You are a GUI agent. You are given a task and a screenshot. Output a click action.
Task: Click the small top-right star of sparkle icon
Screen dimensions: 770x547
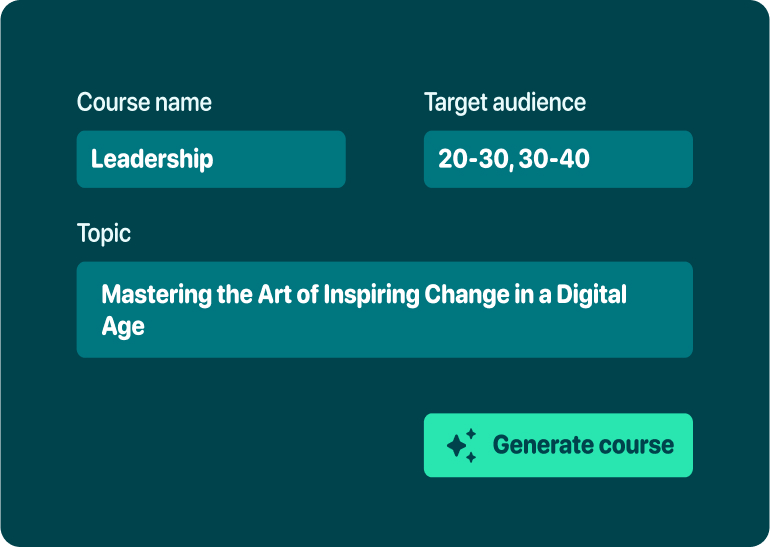(x=472, y=434)
